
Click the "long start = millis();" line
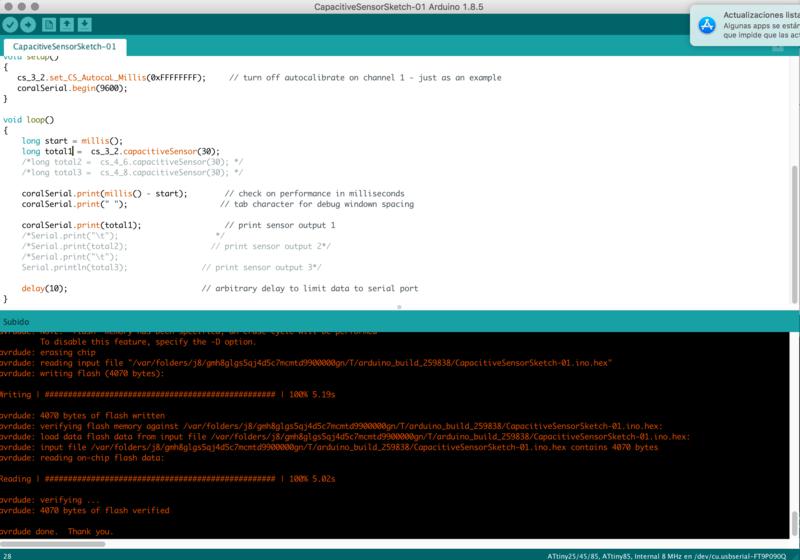tap(72, 141)
